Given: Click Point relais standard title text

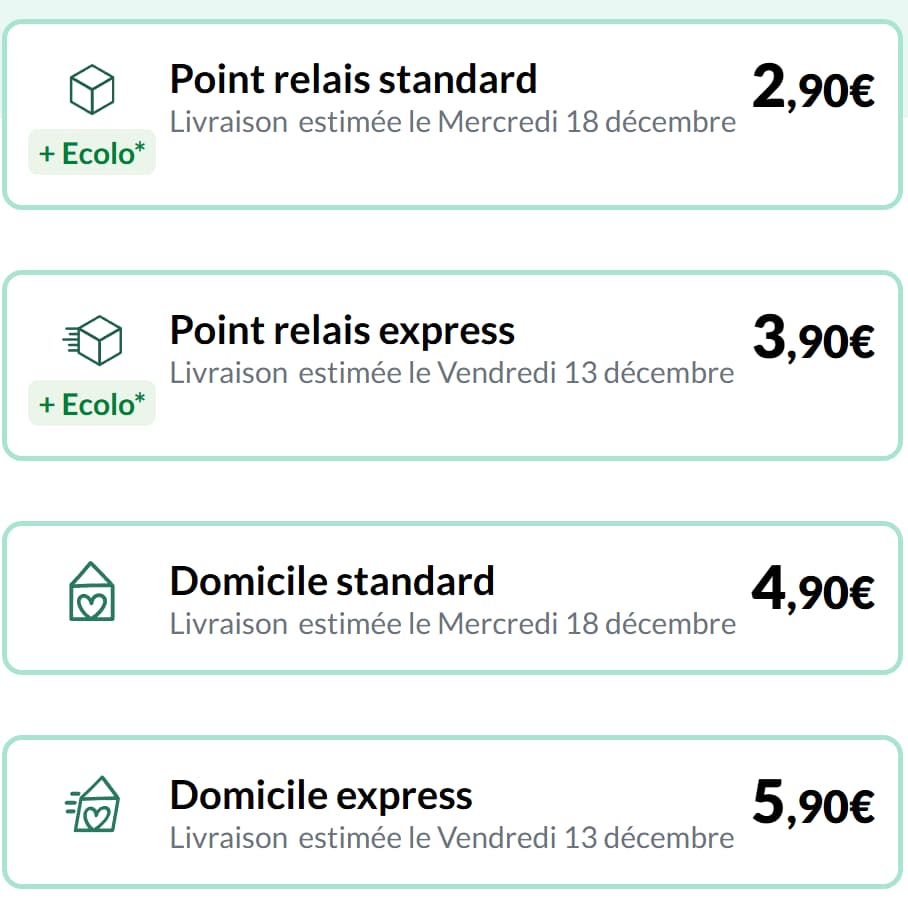Looking at the screenshot, I should tap(353, 79).
